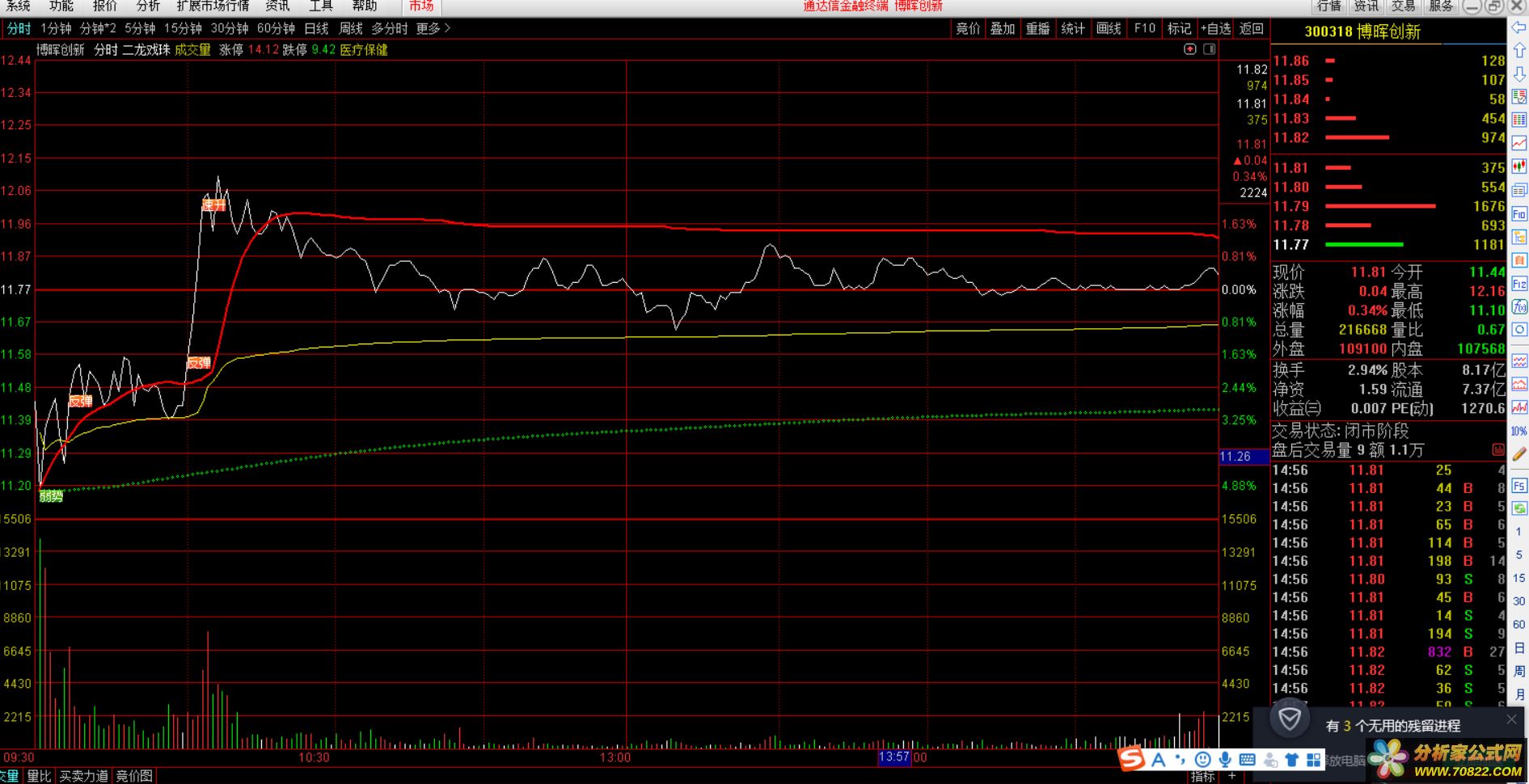Select the 30 minute period in right sidebar

point(1519,601)
